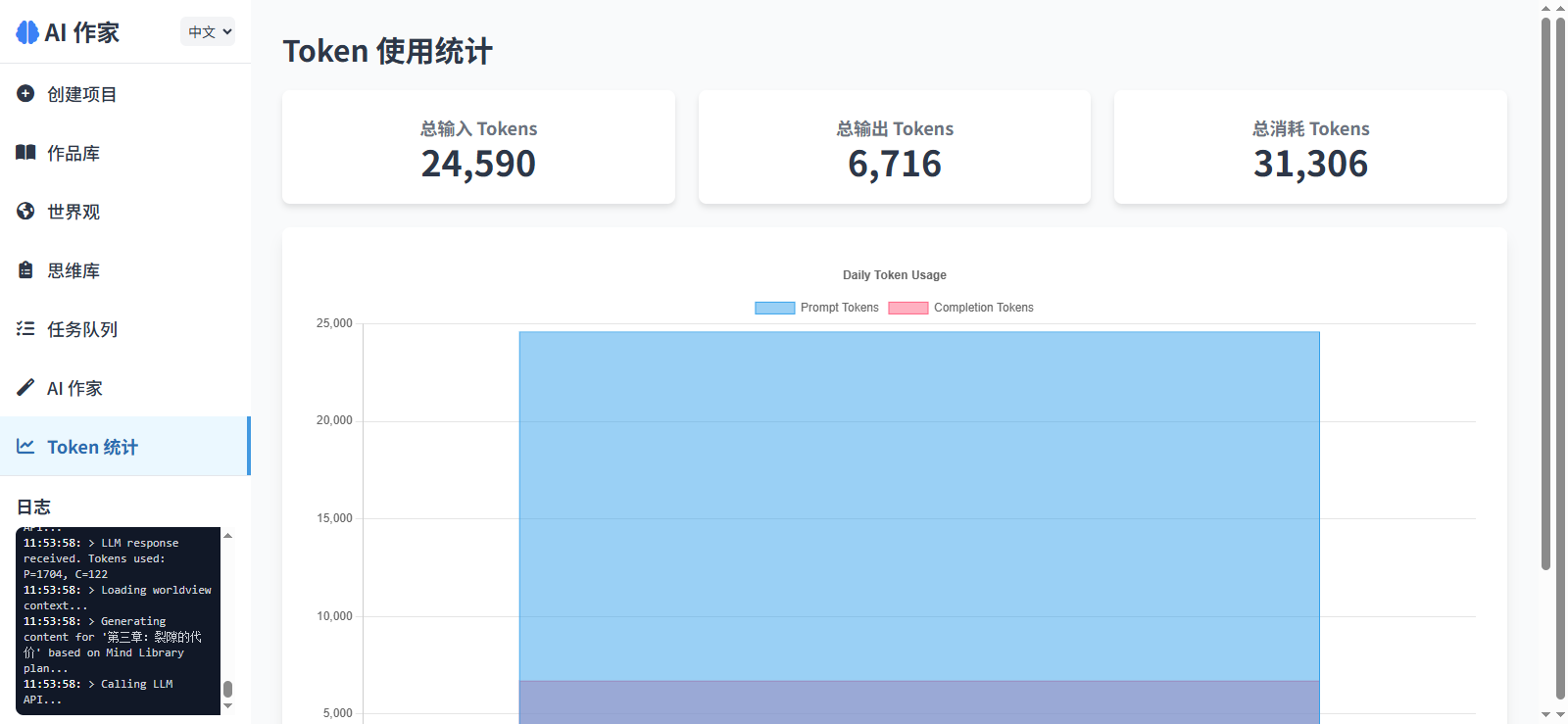1568x724 pixels.
Task: Click the task list icon beside 任务队列
Action: (25, 328)
